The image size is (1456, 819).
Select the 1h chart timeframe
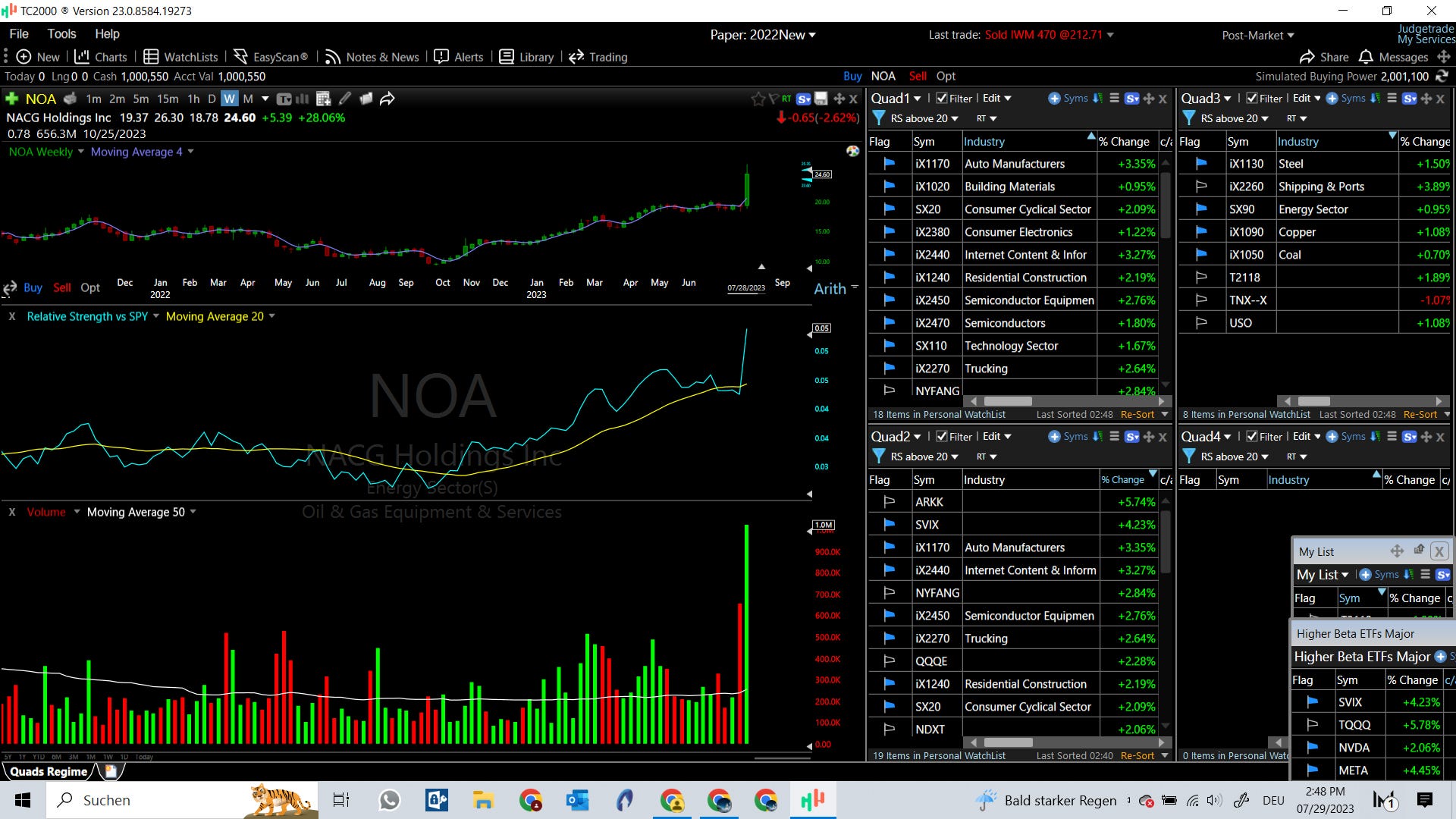[193, 99]
